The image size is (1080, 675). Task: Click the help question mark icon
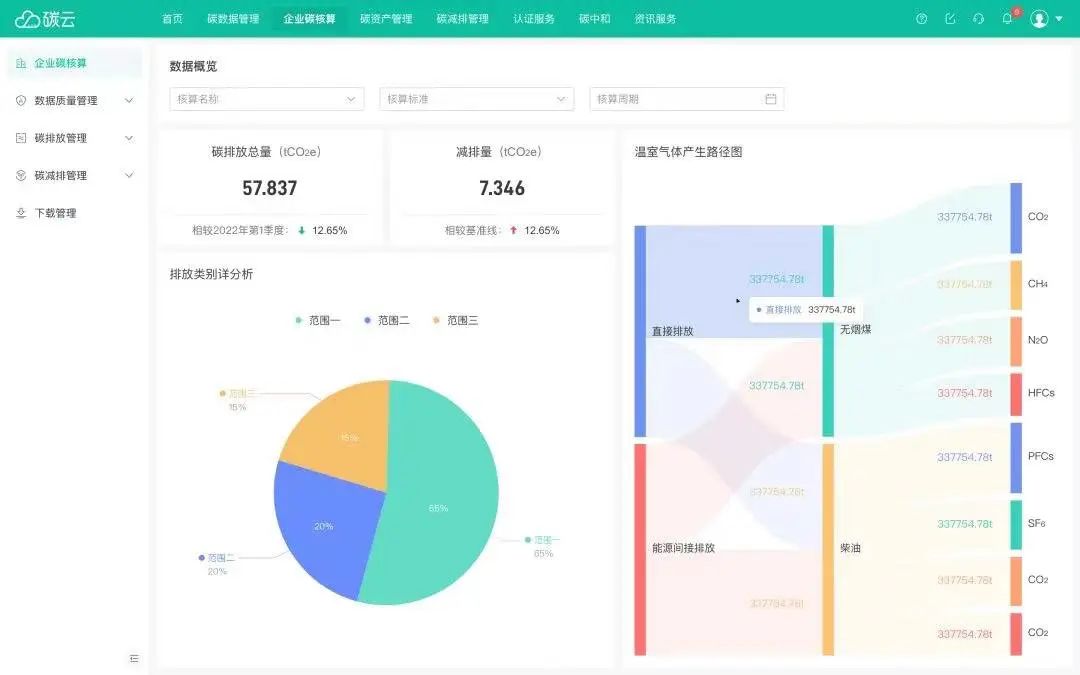[x=922, y=19]
